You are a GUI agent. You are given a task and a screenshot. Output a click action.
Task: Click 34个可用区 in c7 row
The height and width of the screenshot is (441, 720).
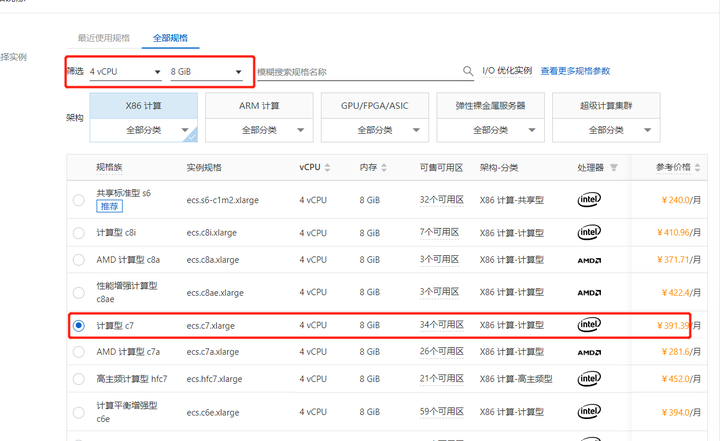coord(442,325)
